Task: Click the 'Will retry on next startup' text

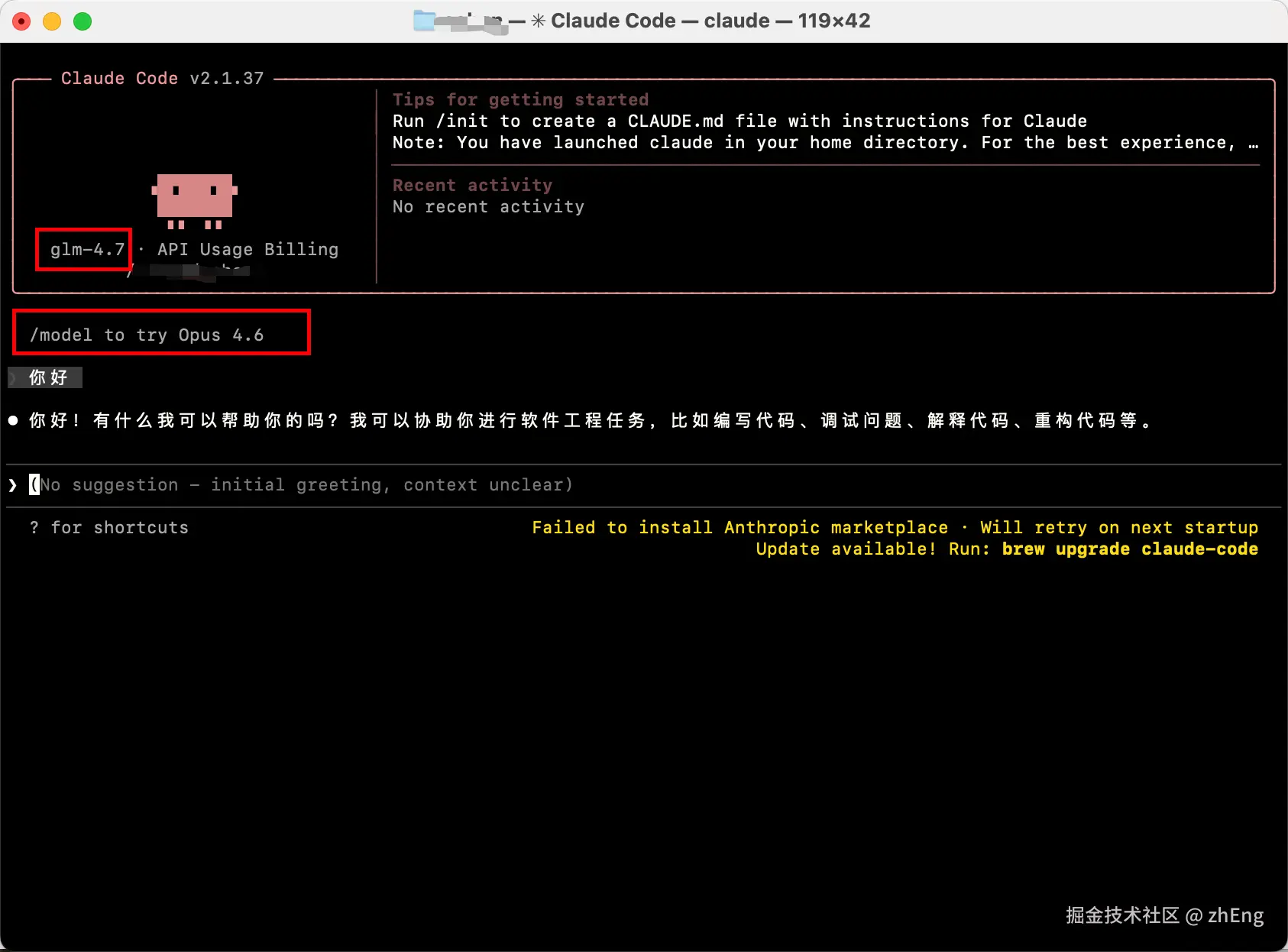Action: (x=1119, y=527)
